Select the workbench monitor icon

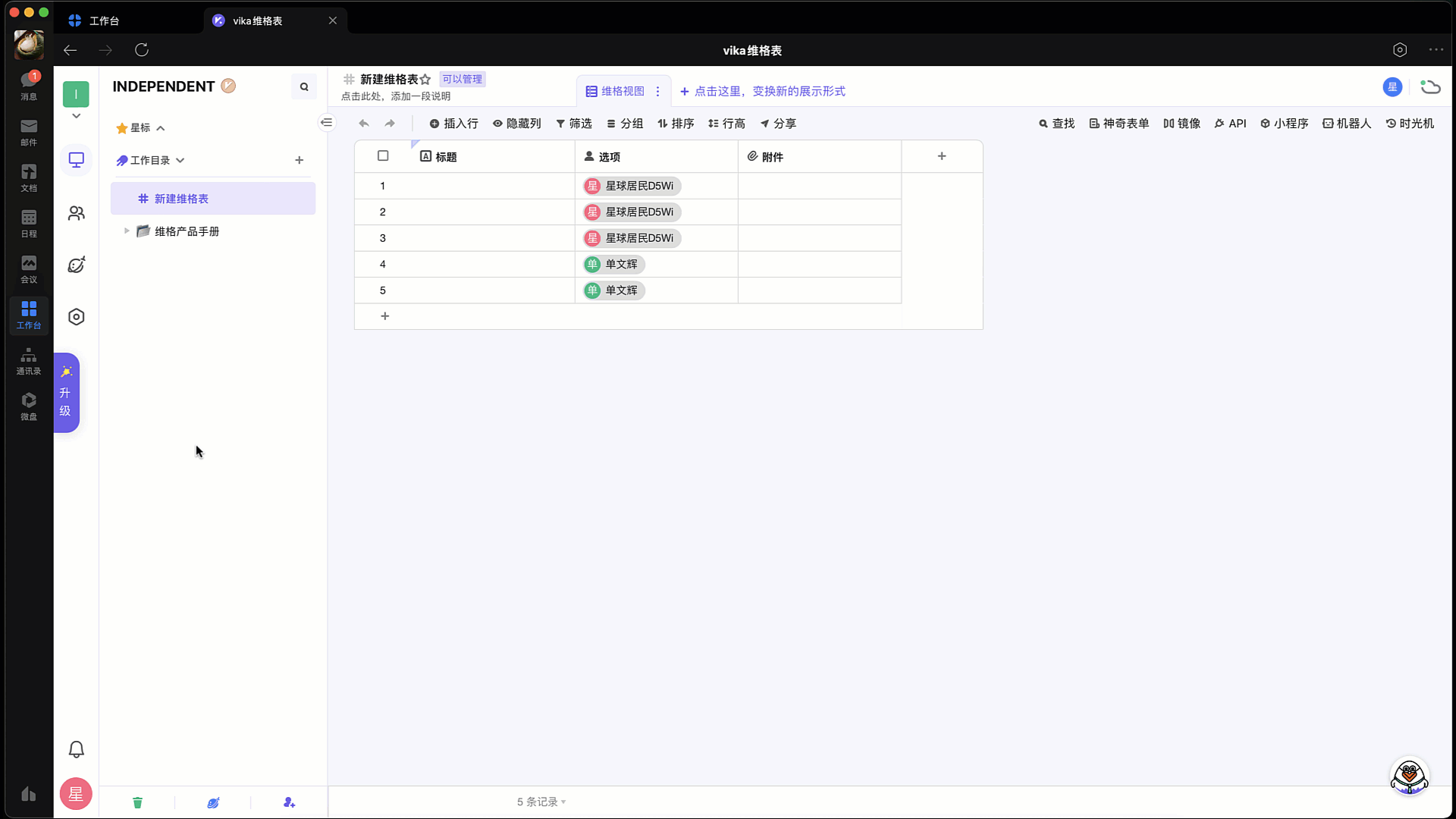tap(77, 160)
